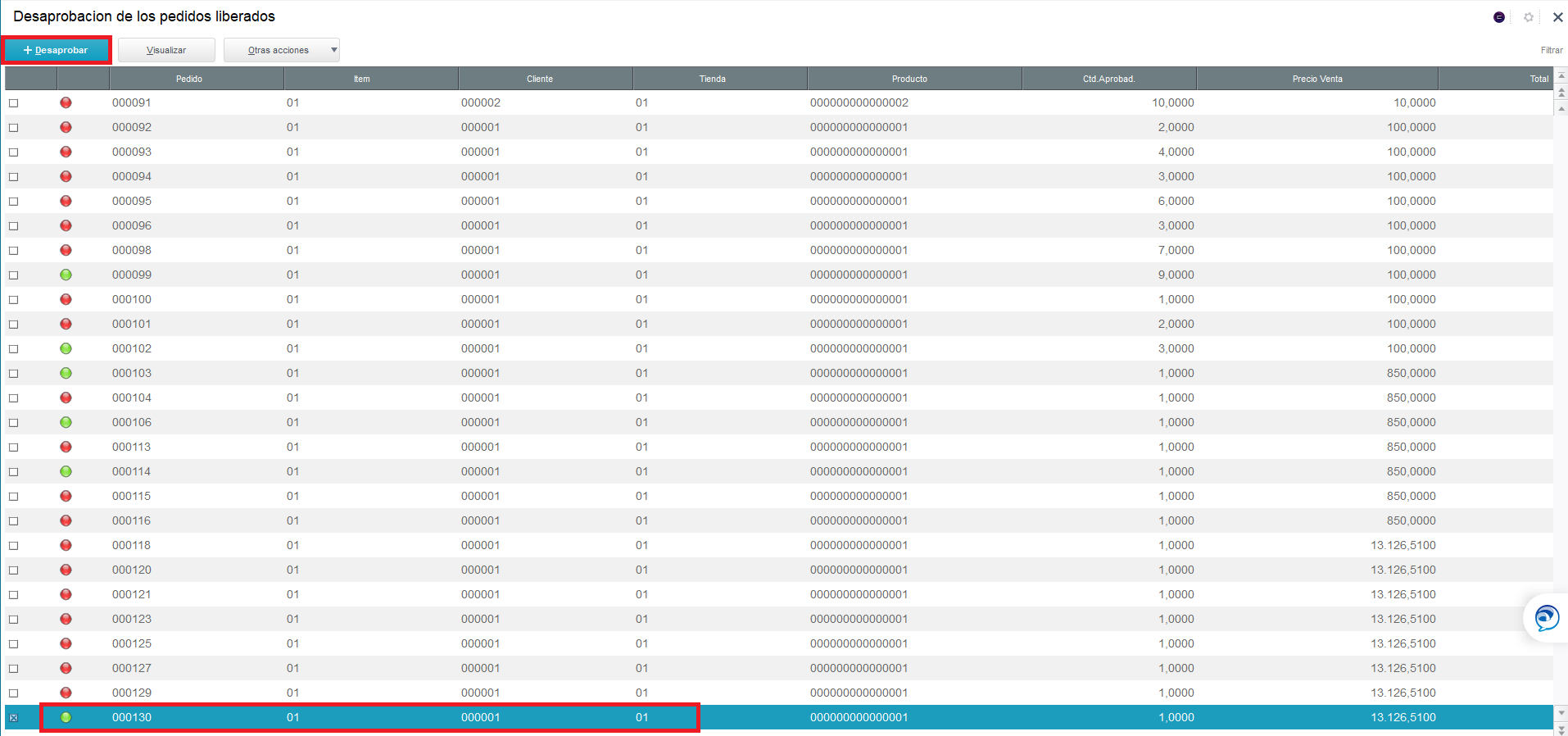Sort by the Ctd.Aprobad. column header
This screenshot has width=1568, height=736.
(1109, 79)
